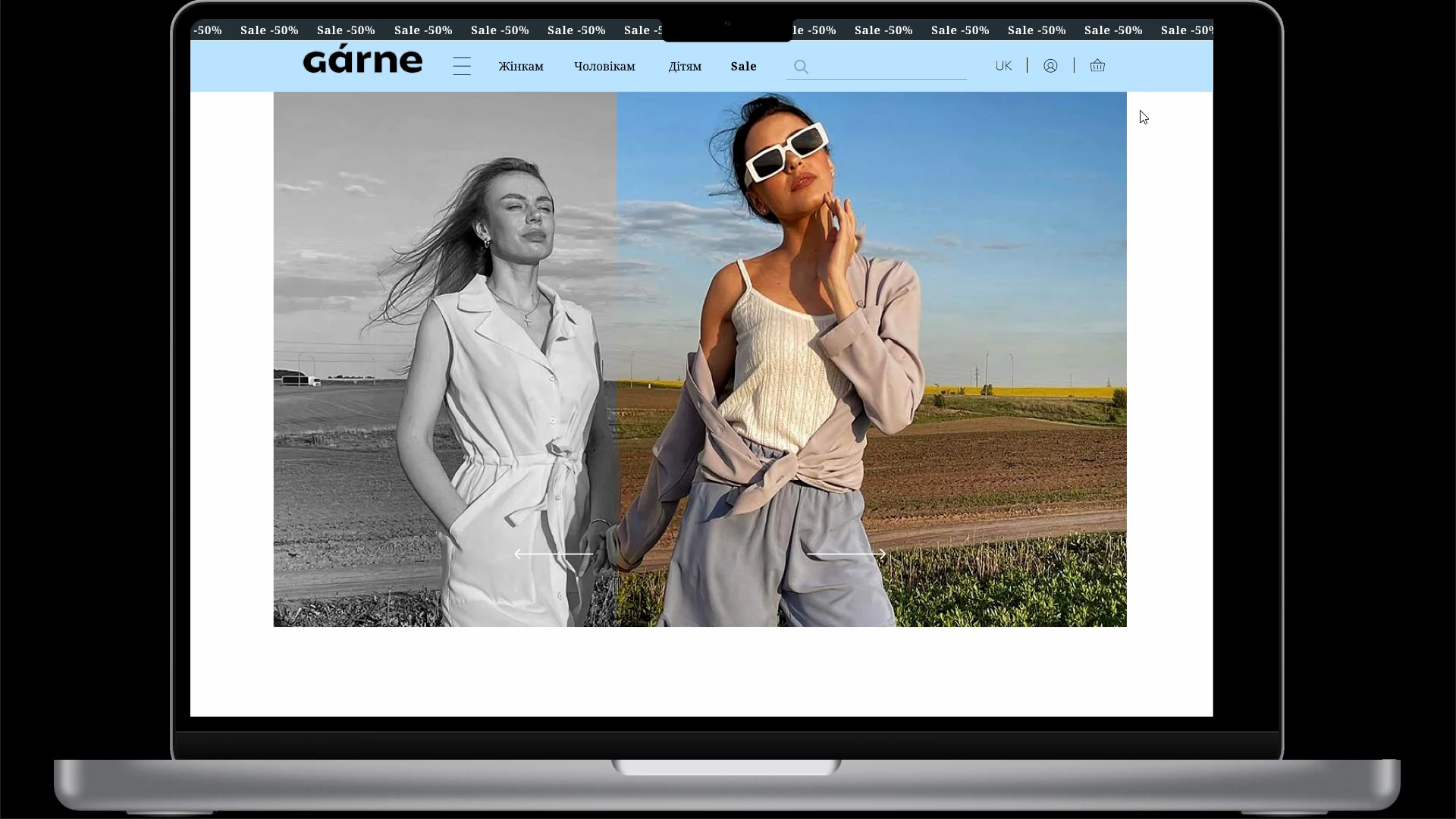Click the black-and-white dress model image
Image resolution: width=1456 pixels, height=819 pixels.
pyautogui.click(x=445, y=359)
